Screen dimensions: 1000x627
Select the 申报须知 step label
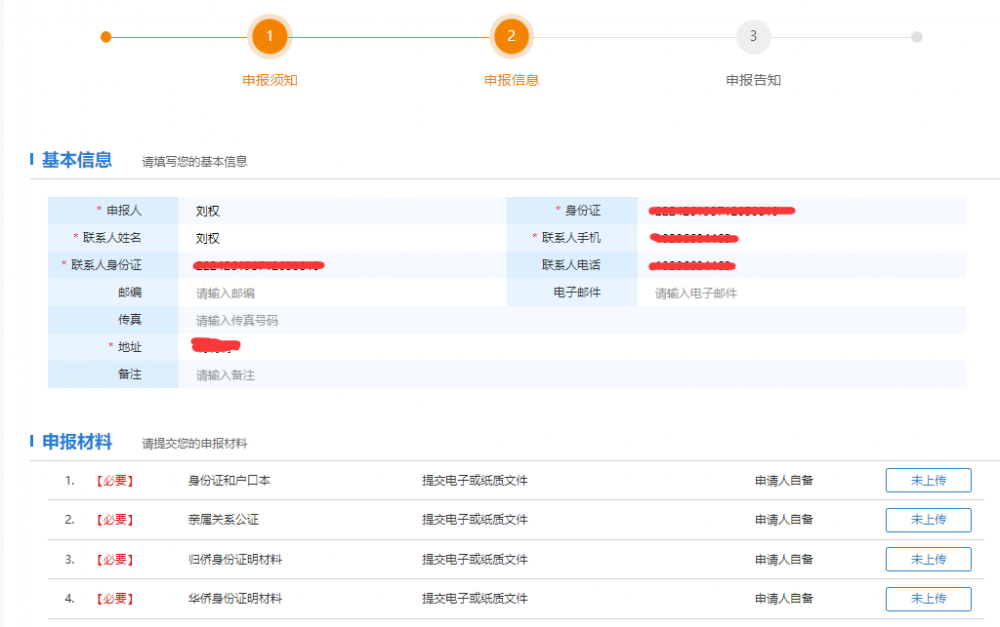267,80
